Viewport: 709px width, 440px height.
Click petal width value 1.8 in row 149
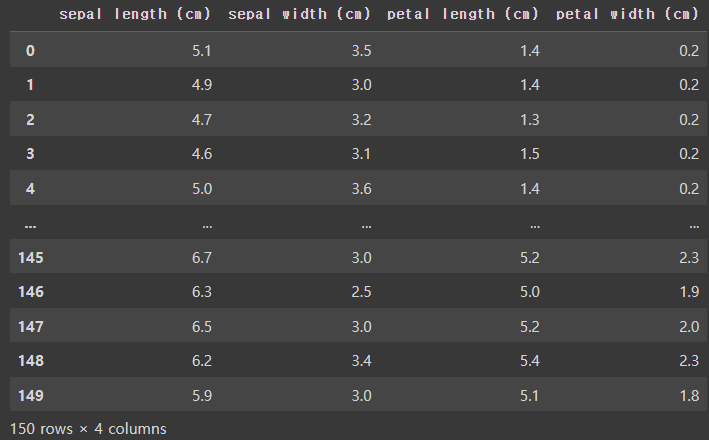[x=689, y=396]
